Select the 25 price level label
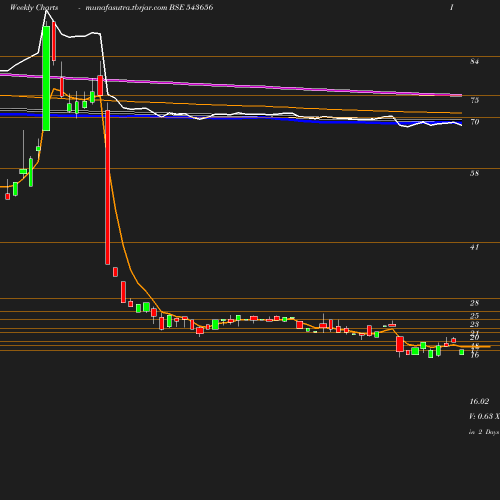The height and width of the screenshot is (500, 500). click(474, 316)
